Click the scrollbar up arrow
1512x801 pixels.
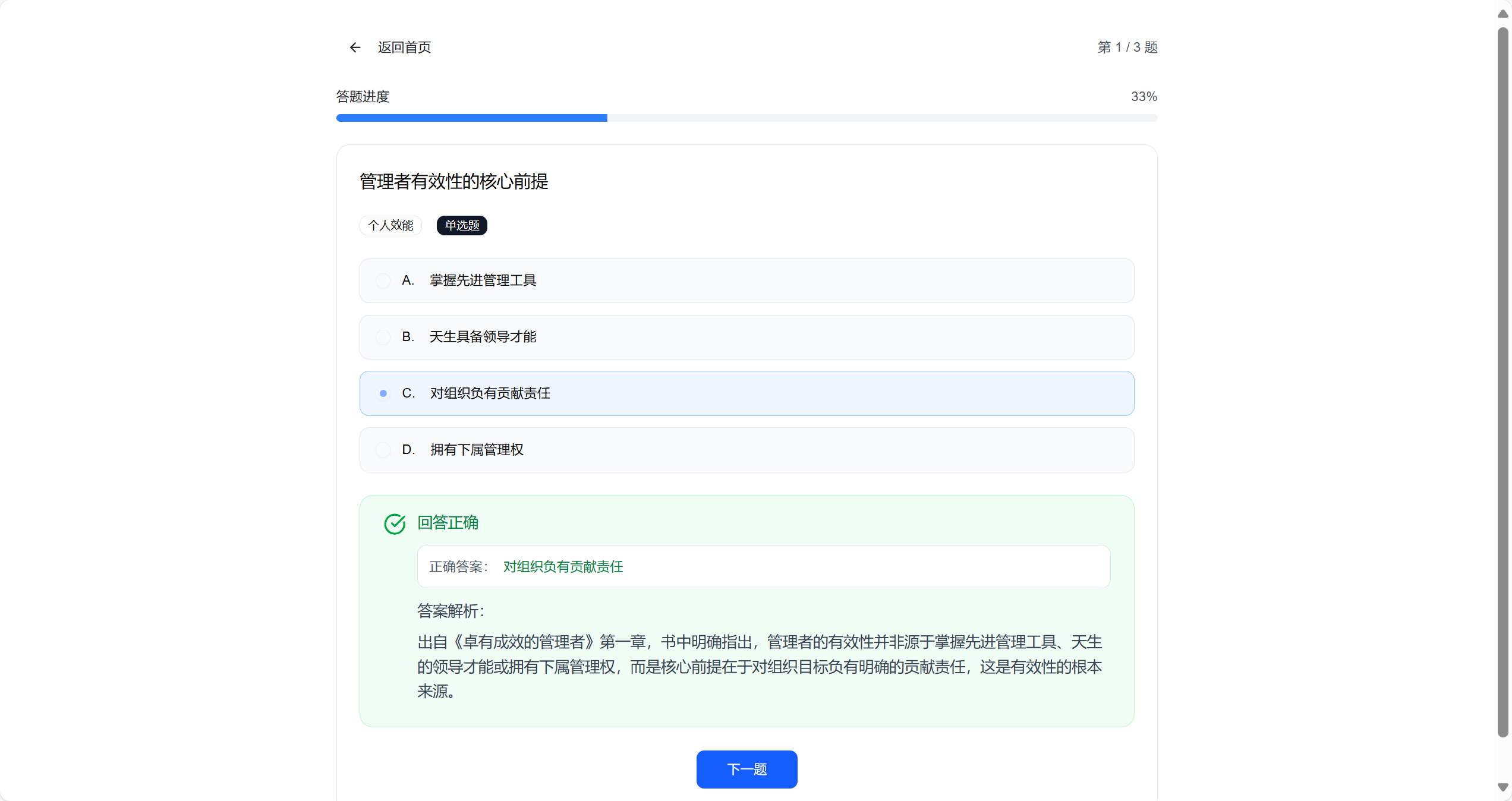click(x=1502, y=13)
